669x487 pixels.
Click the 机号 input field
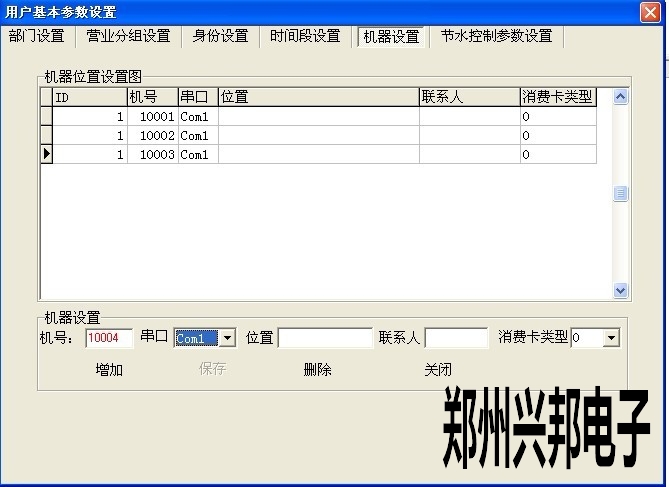click(109, 338)
